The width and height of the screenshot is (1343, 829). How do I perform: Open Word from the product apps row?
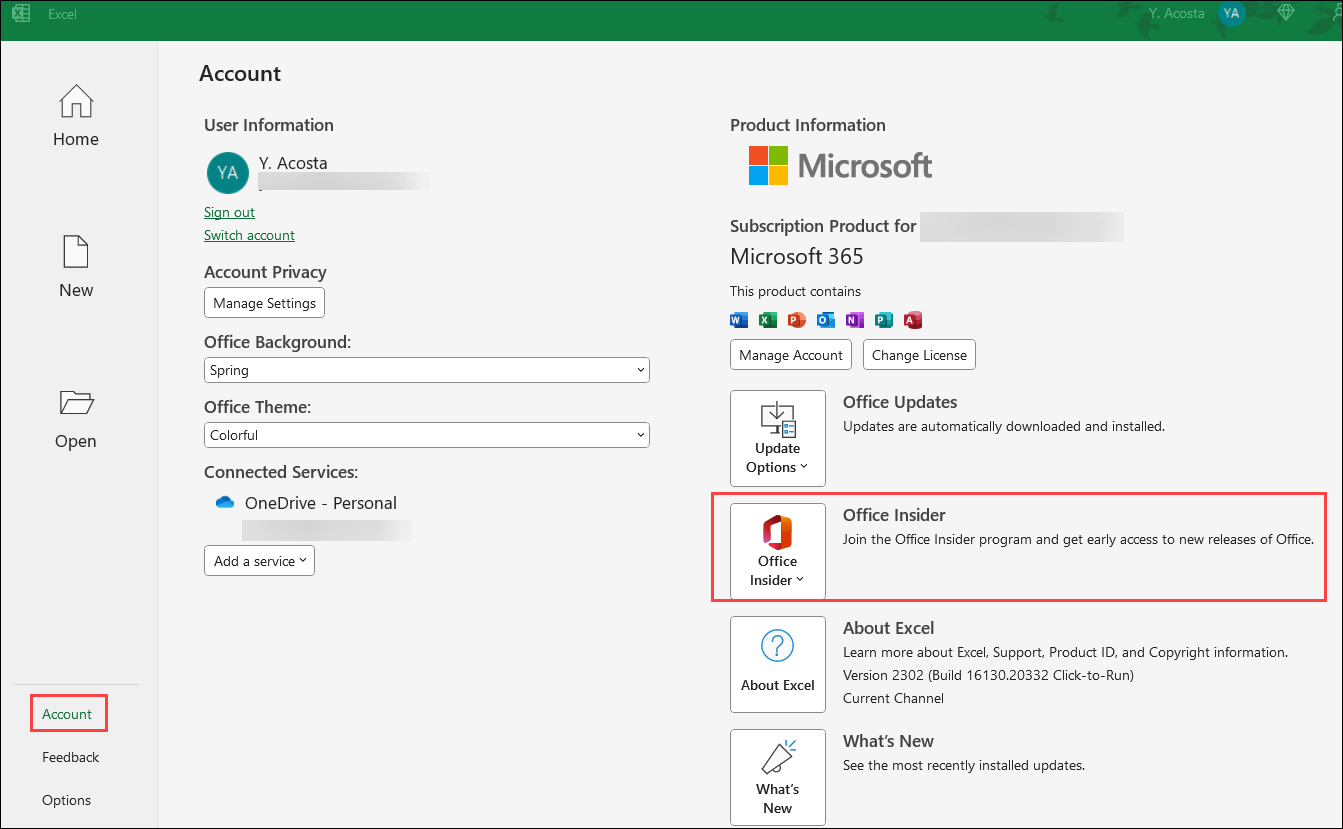[x=739, y=320]
